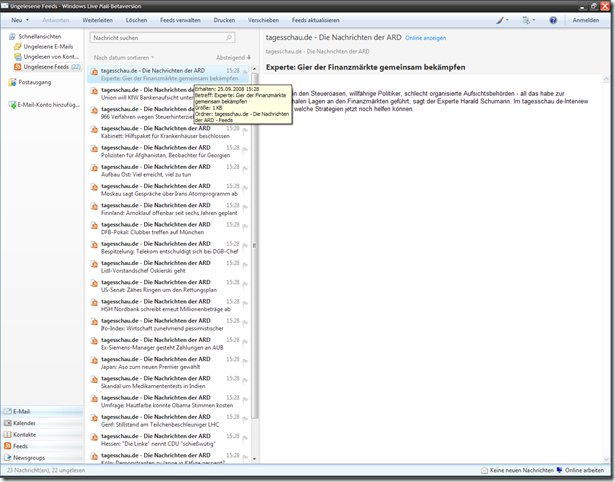Viewport: 615px width, 482px height.
Task: Click feed icon of US-Senat message
Action: (x=94, y=283)
